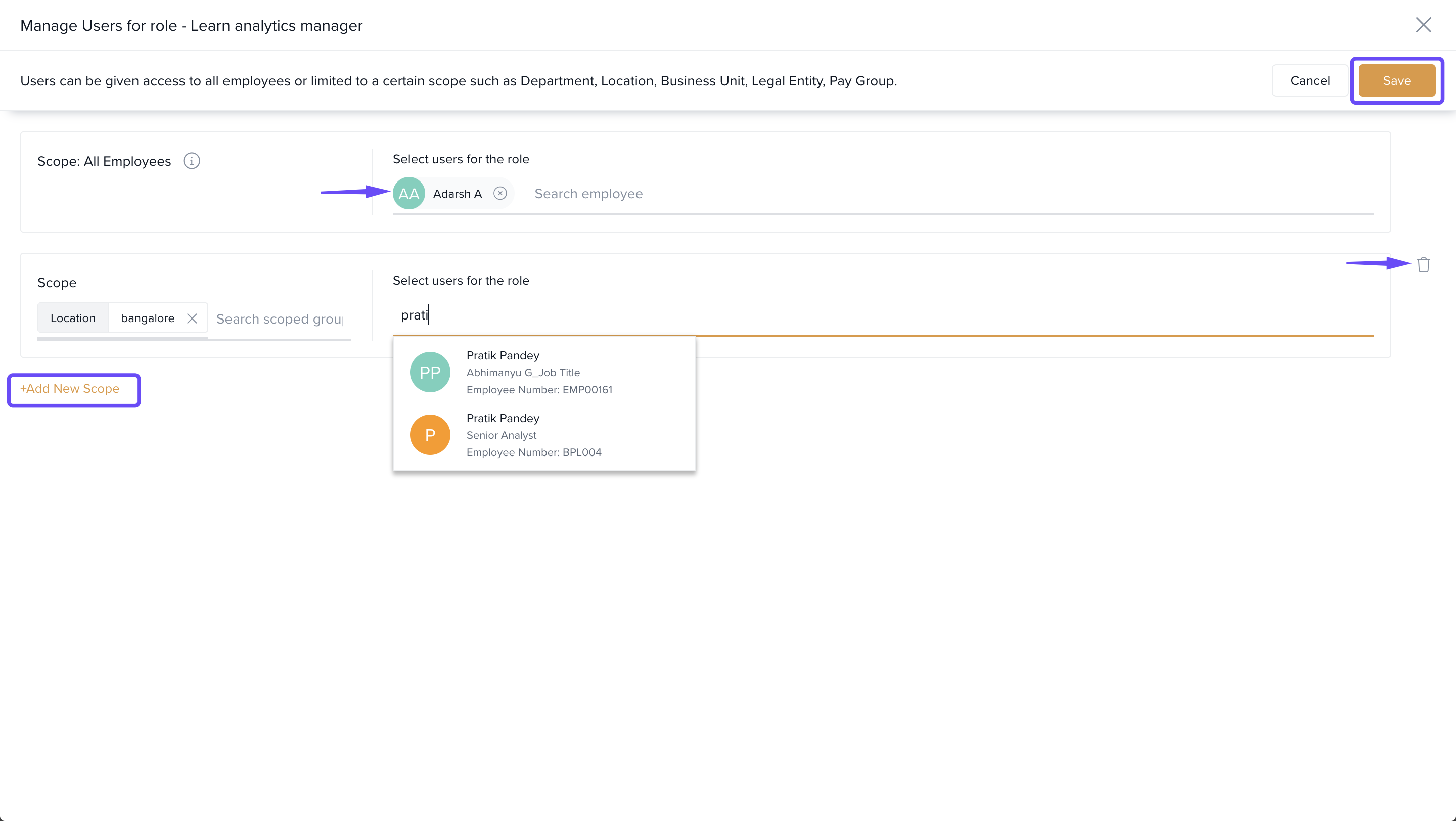Click Employee Number: BPL004 in suggestion list
Viewport: 1456px width, 821px height.
coord(533,452)
